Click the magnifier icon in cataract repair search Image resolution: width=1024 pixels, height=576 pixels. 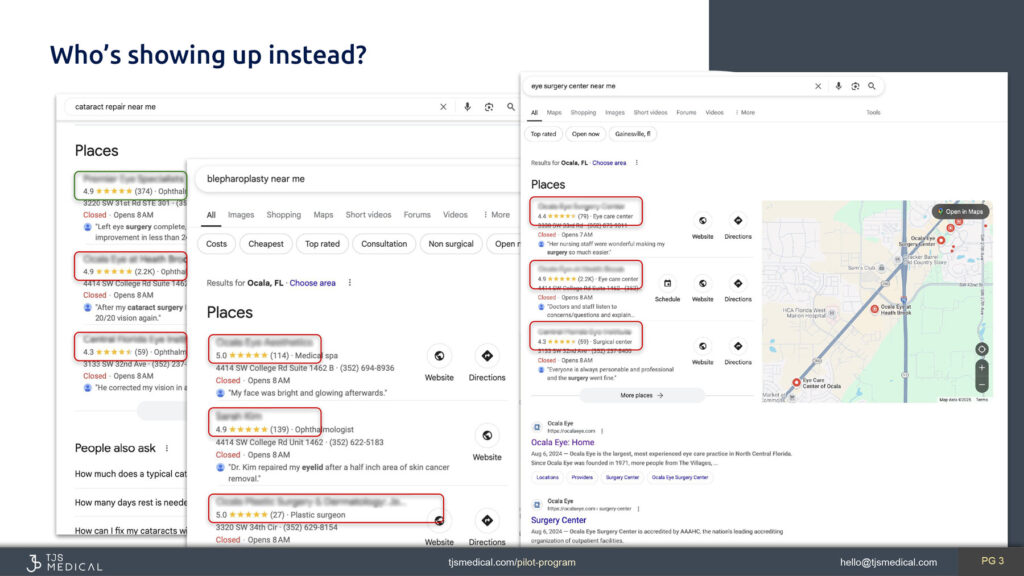point(511,106)
